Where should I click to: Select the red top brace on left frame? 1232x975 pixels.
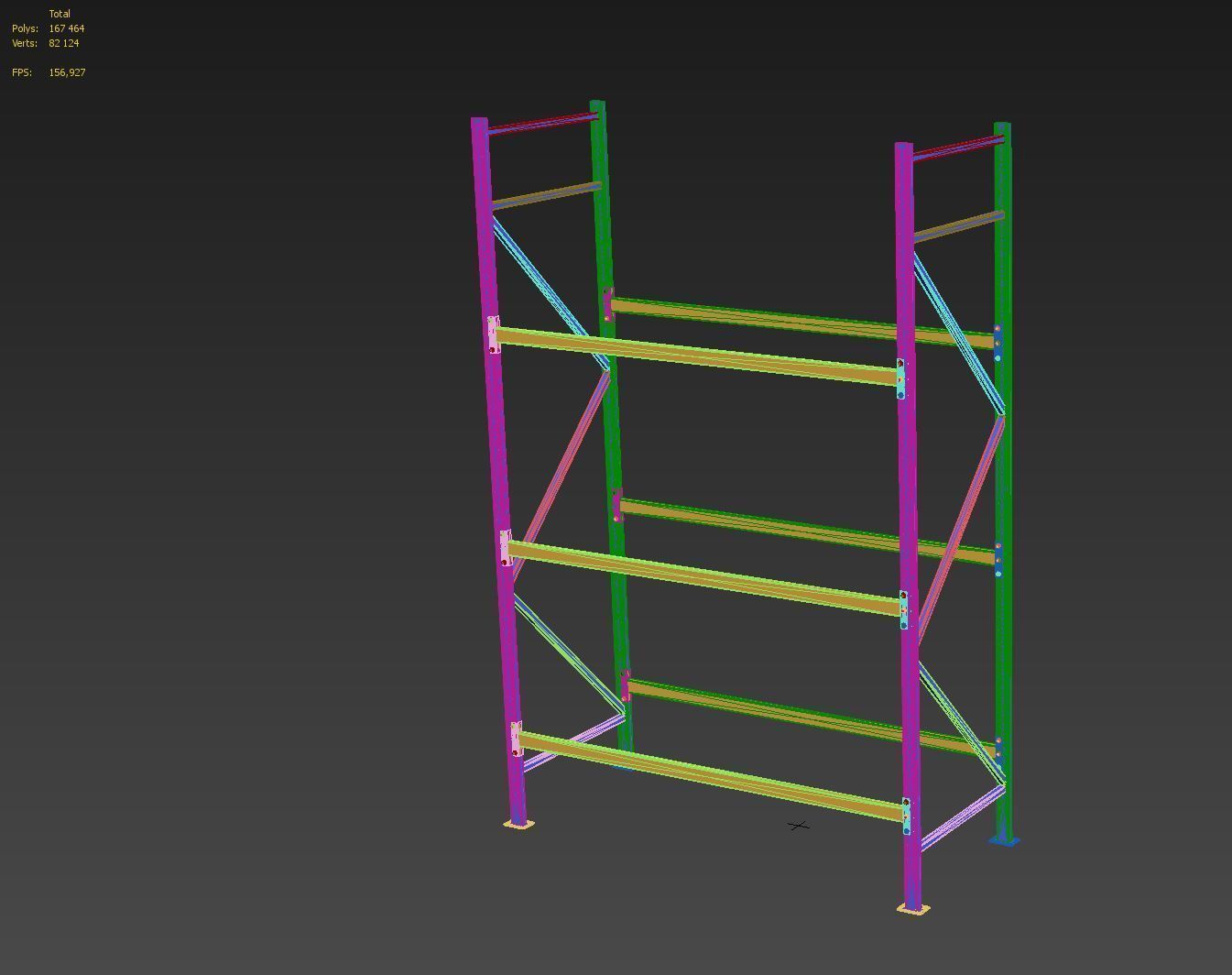point(542,122)
